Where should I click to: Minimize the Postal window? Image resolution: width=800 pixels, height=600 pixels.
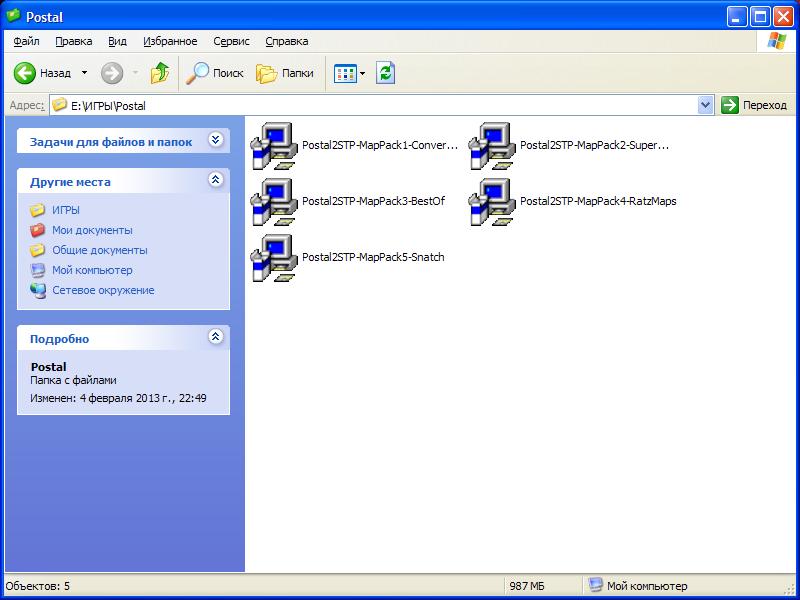(x=736, y=17)
